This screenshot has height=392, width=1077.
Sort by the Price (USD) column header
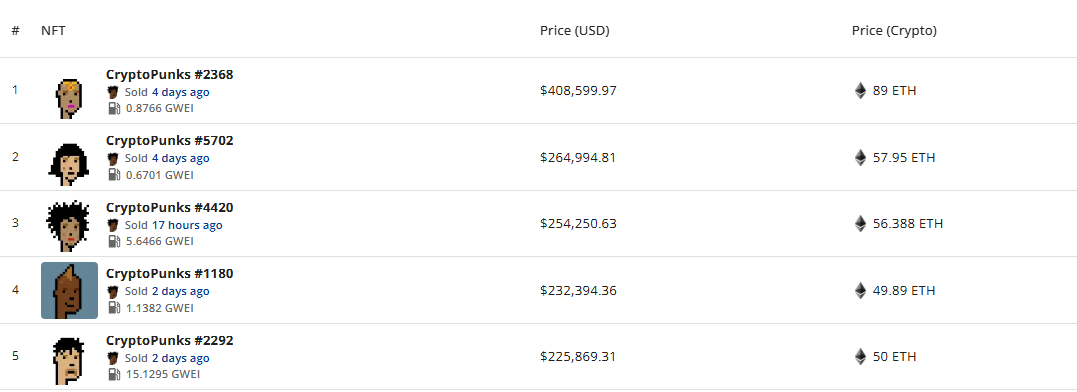[x=575, y=31]
